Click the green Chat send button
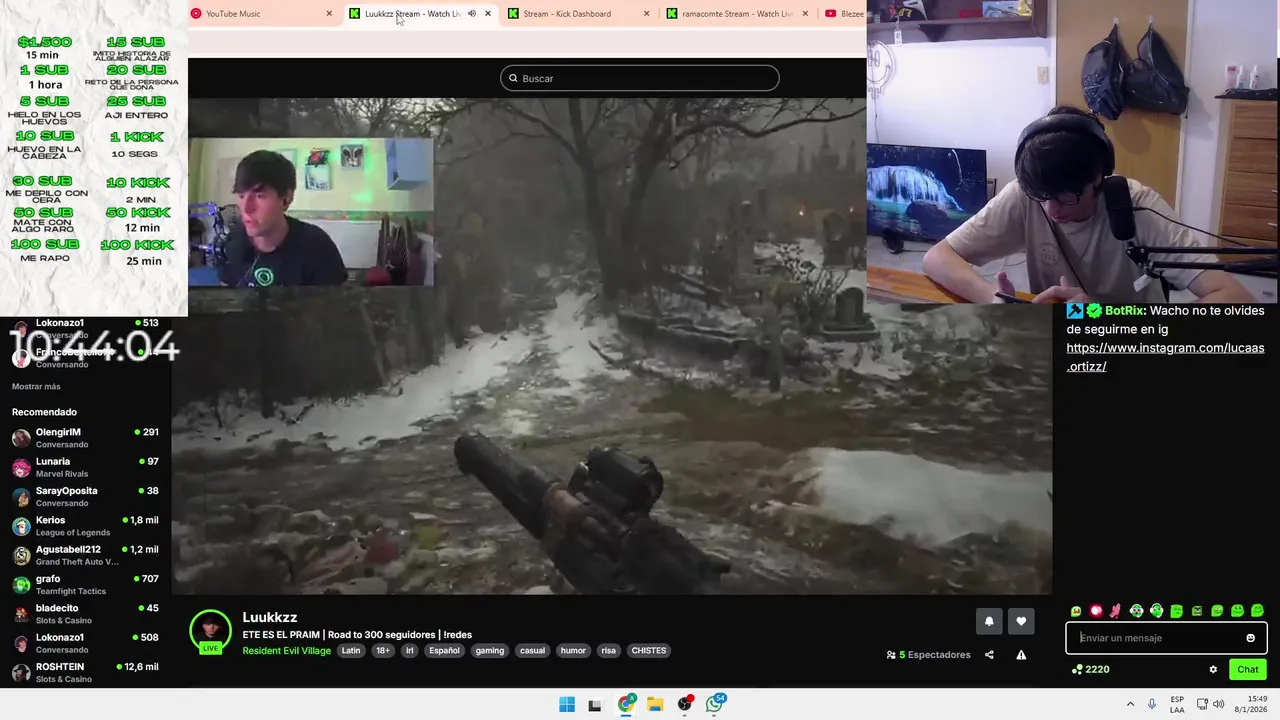The width and height of the screenshot is (1280, 720). point(1248,669)
